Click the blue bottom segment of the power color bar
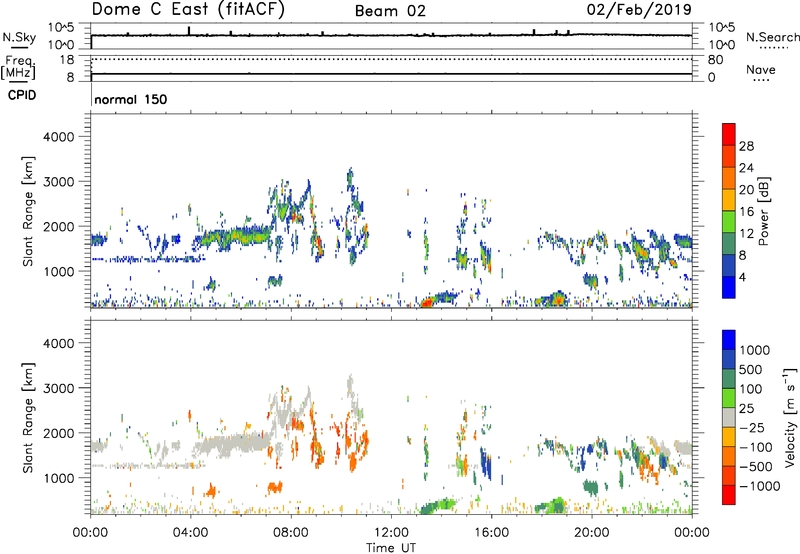 [x=729, y=287]
